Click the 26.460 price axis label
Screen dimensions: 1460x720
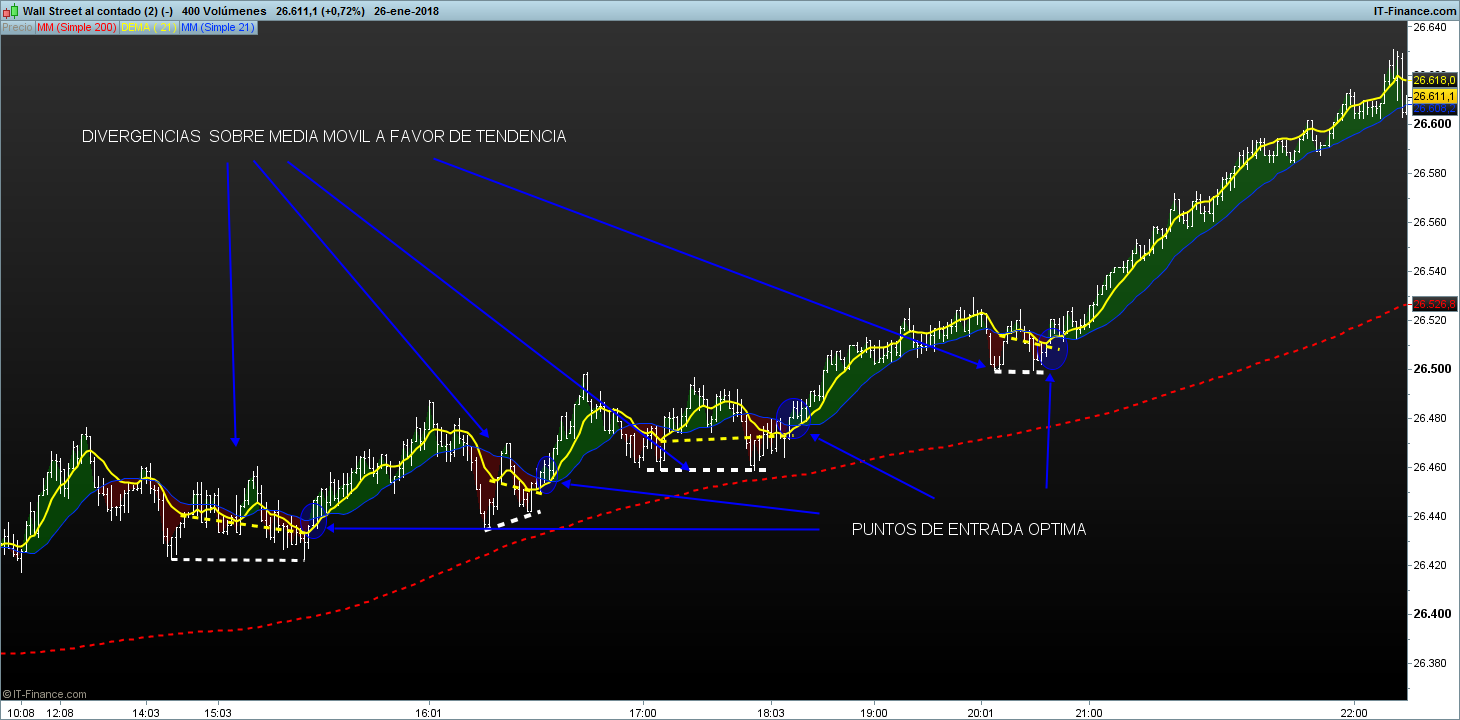point(1429,468)
